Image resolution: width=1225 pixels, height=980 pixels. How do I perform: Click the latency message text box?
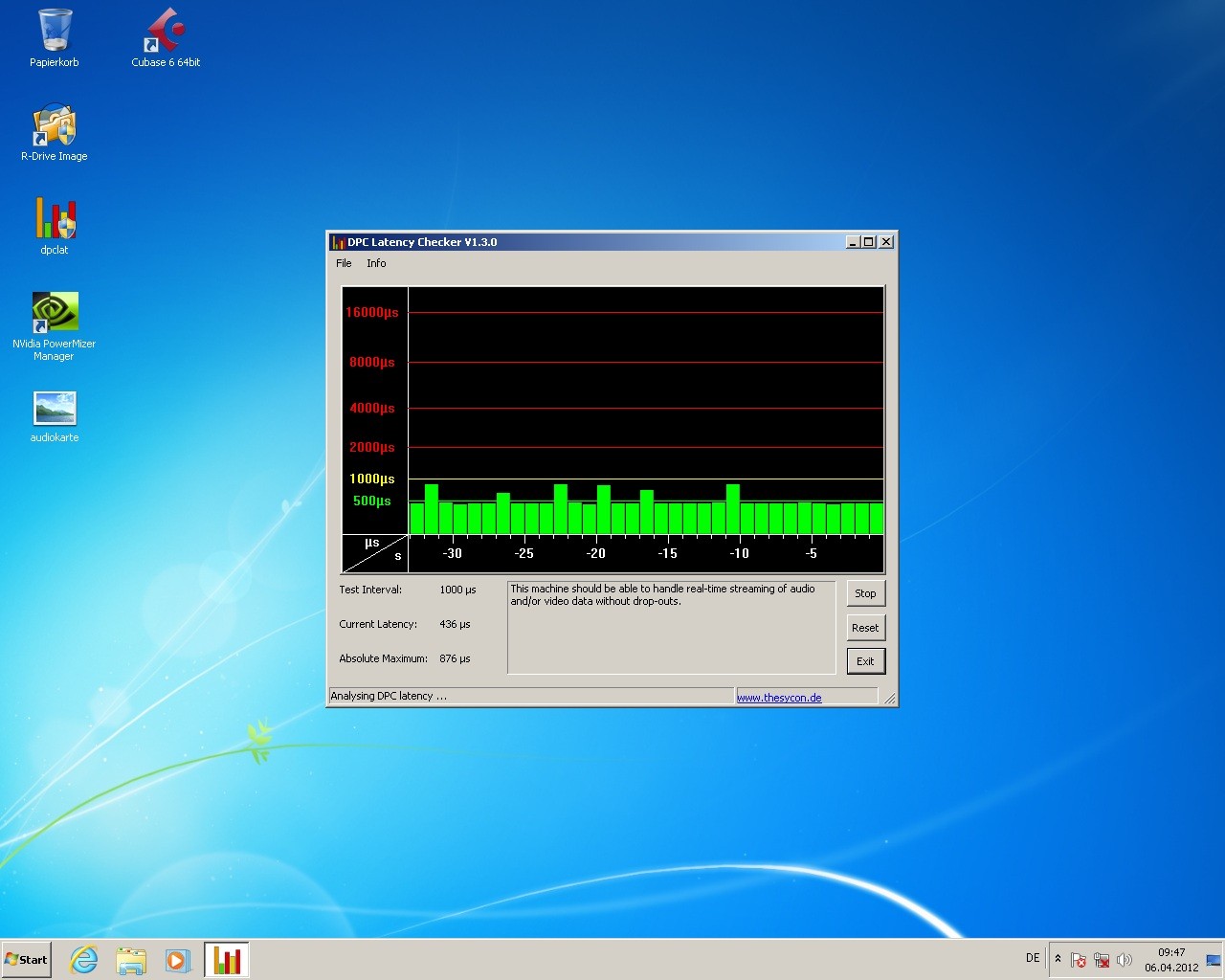[x=671, y=627]
